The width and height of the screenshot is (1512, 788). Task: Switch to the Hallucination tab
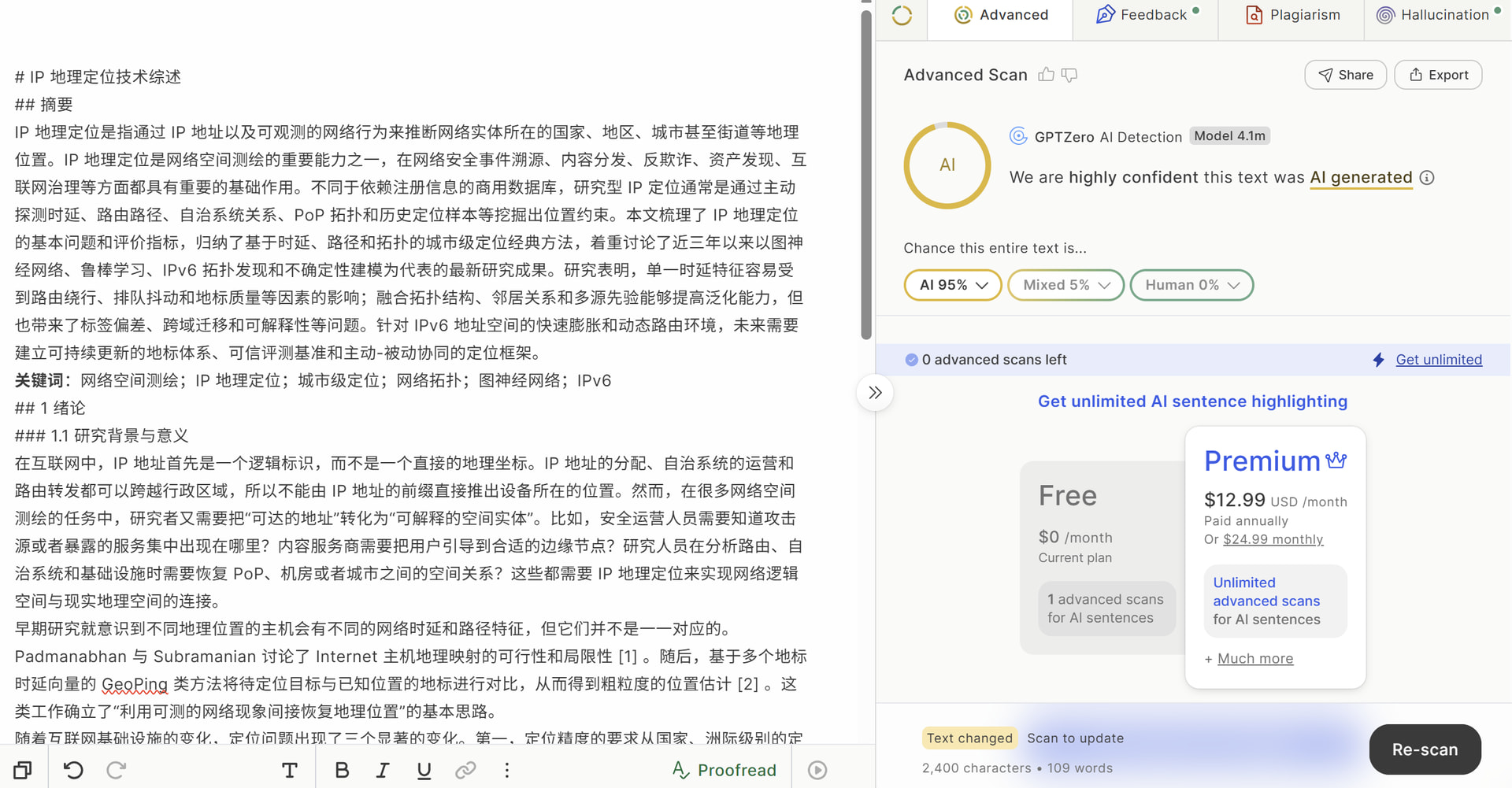pyautogui.click(x=1438, y=15)
